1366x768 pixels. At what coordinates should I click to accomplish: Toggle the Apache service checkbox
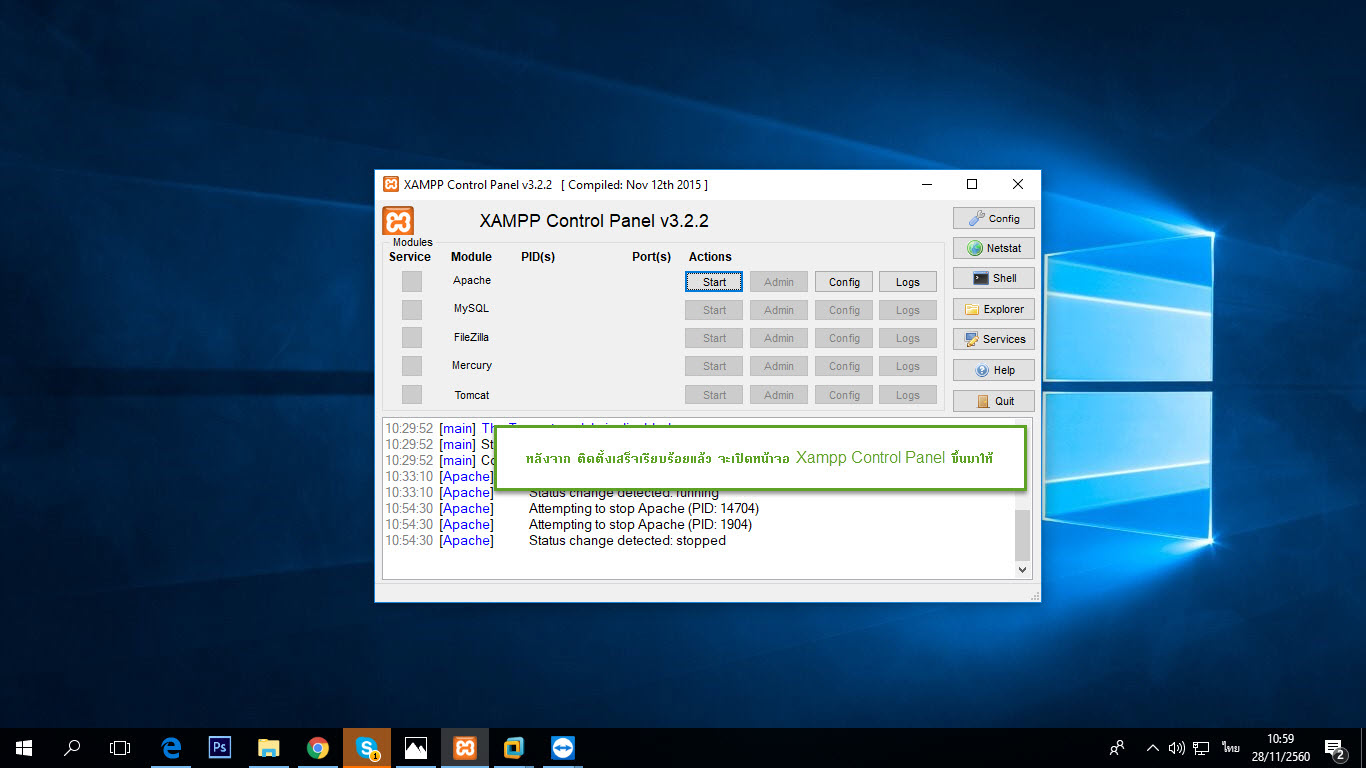tap(412, 282)
